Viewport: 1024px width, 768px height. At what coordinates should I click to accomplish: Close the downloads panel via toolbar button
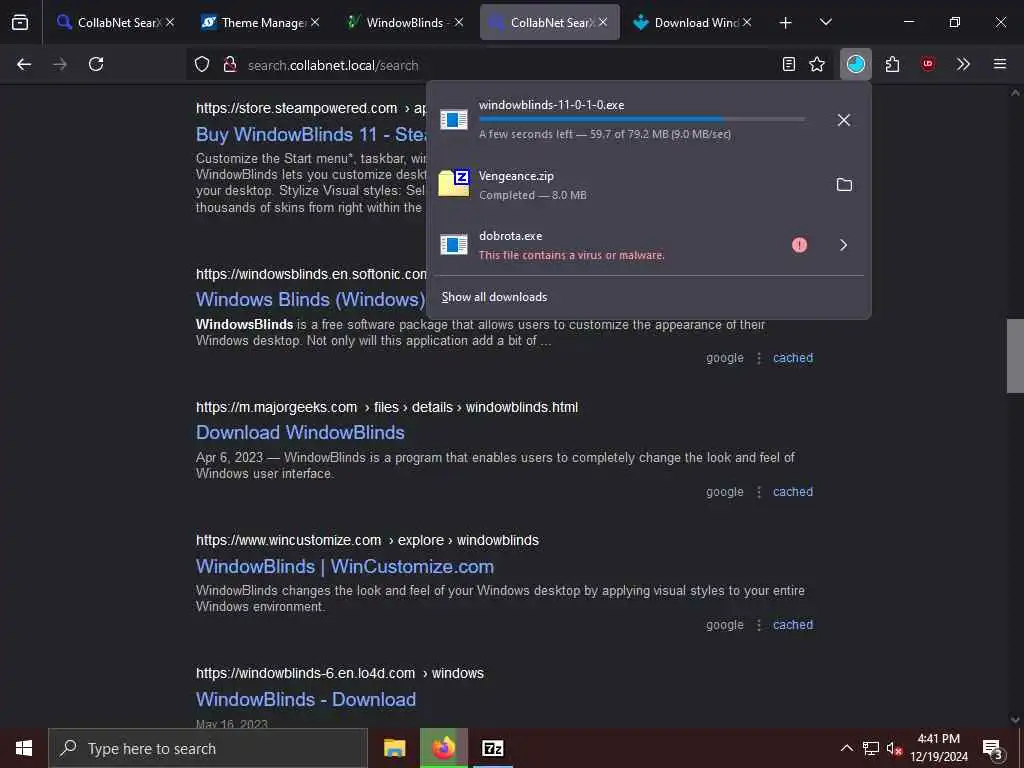(856, 64)
